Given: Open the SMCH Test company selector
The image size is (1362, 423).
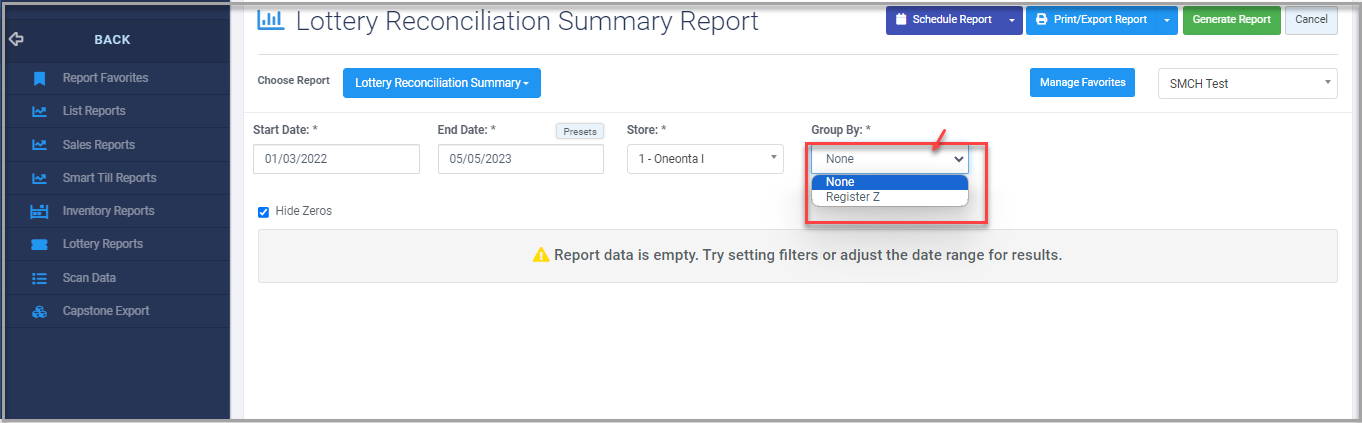Looking at the screenshot, I should coord(1247,84).
